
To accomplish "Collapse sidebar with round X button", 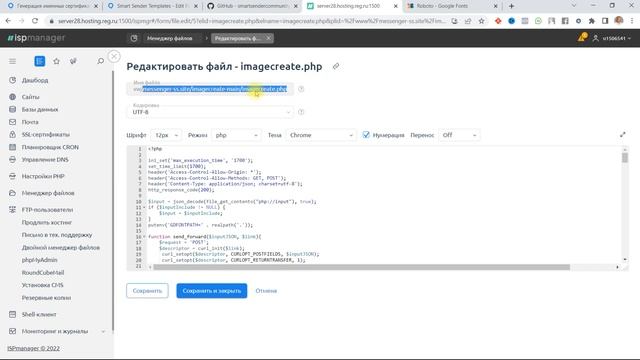I will click(x=114, y=56).
